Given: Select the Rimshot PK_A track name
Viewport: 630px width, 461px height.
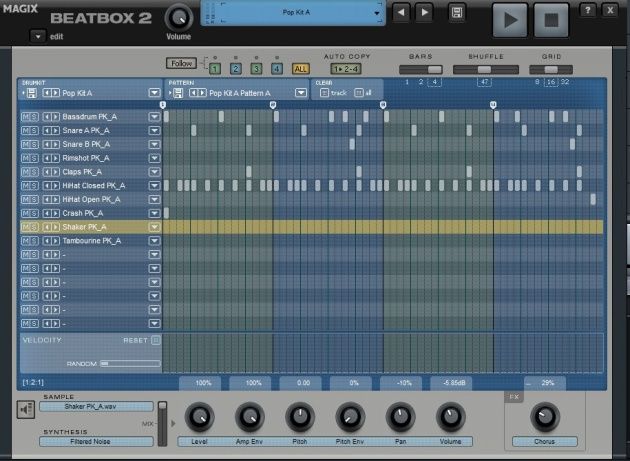Looking at the screenshot, I should click(x=86, y=158).
